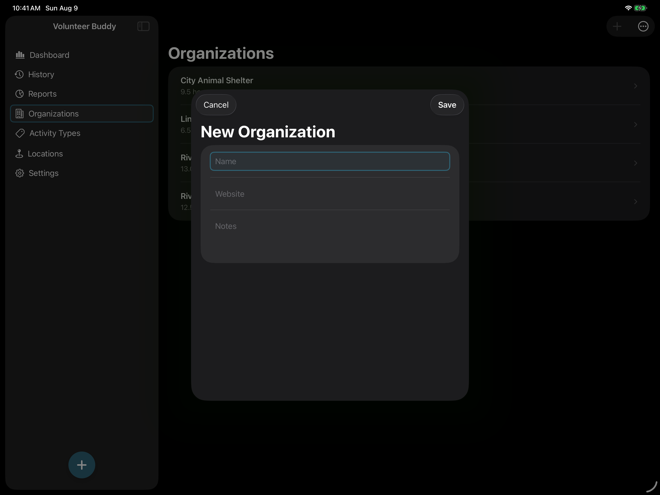660x495 pixels.
Task: Click the Sun Aug 9 date
Action: [61, 8]
